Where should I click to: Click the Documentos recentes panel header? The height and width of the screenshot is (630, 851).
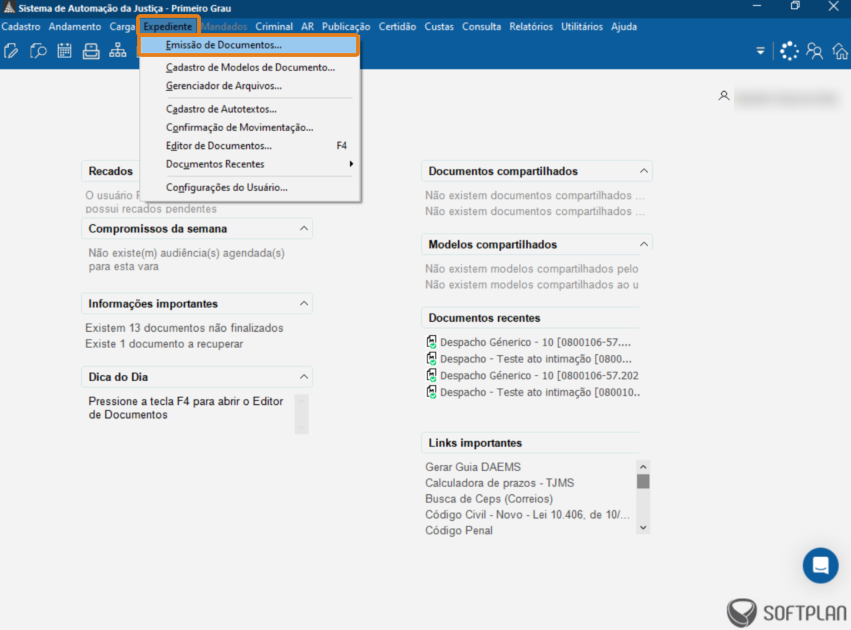(x=530, y=318)
